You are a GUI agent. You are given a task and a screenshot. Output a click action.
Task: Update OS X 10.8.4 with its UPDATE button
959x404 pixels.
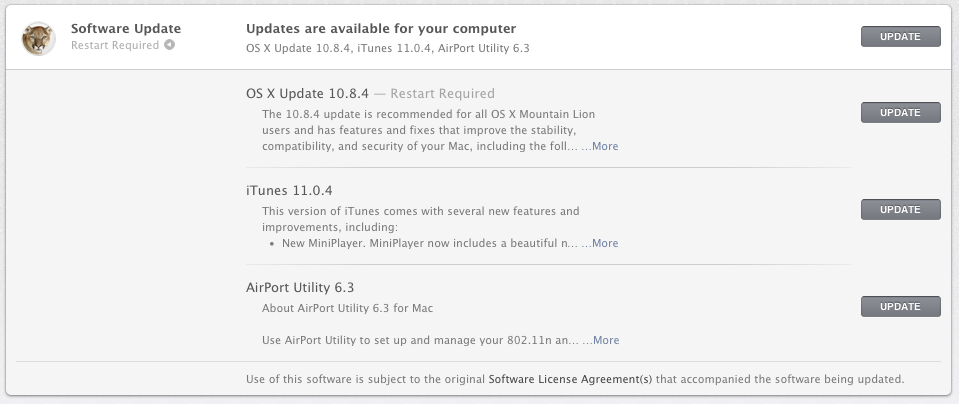point(900,112)
